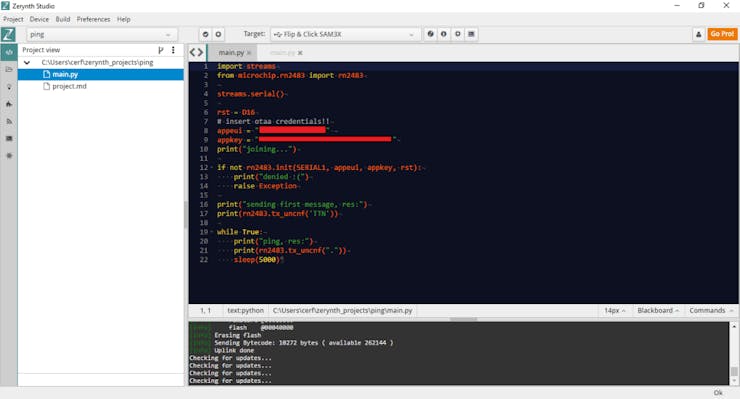The width and height of the screenshot is (740, 399).
Task: Open the Preferences menu
Action: 93,19
